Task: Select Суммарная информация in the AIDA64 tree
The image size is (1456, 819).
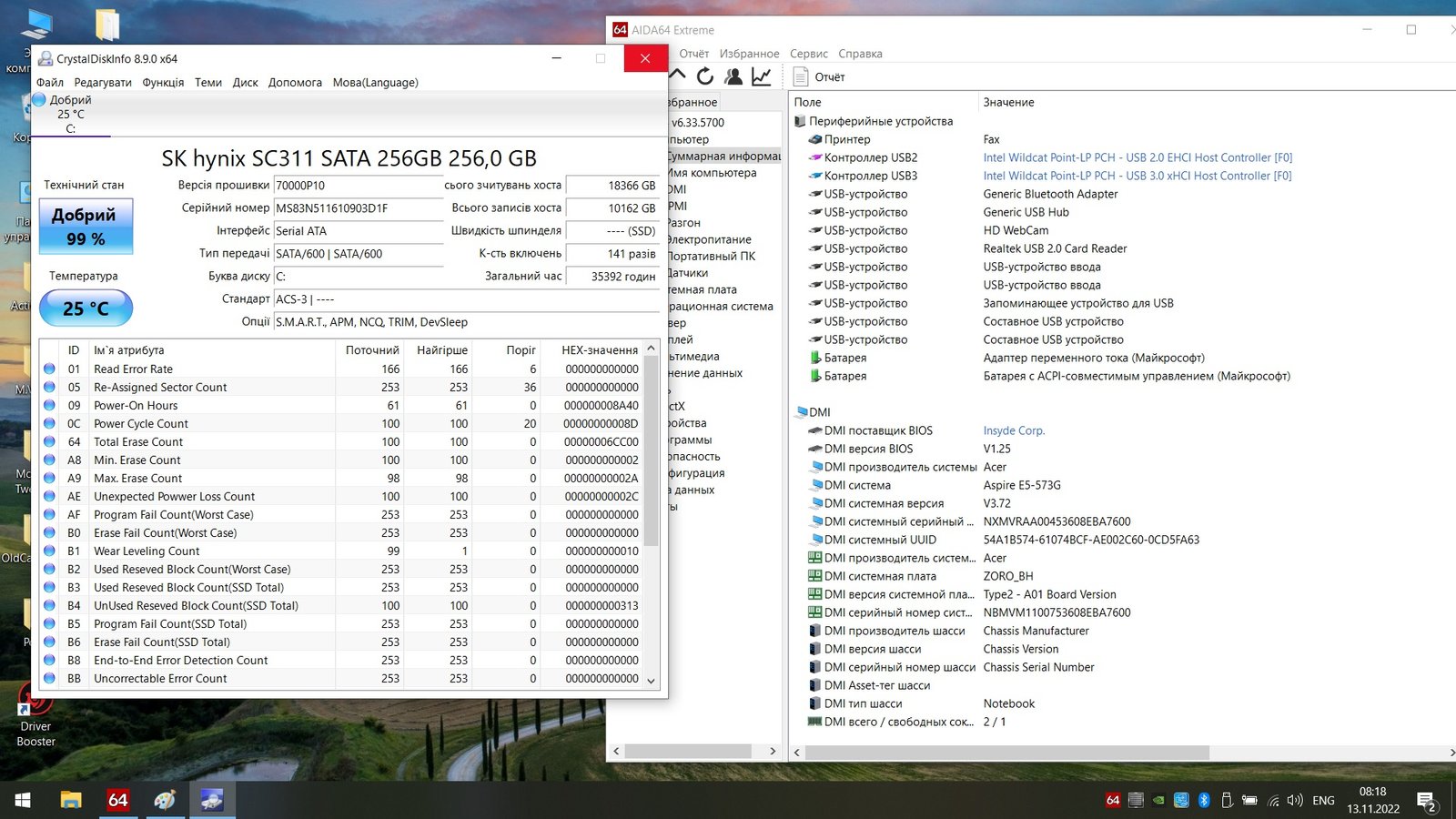Action: coord(724,156)
